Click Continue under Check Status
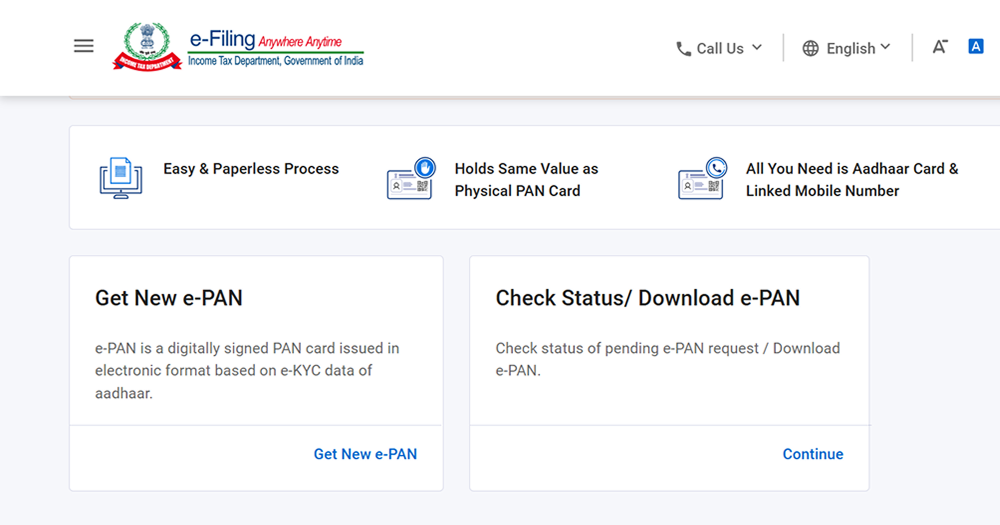1000x525 pixels. click(813, 454)
